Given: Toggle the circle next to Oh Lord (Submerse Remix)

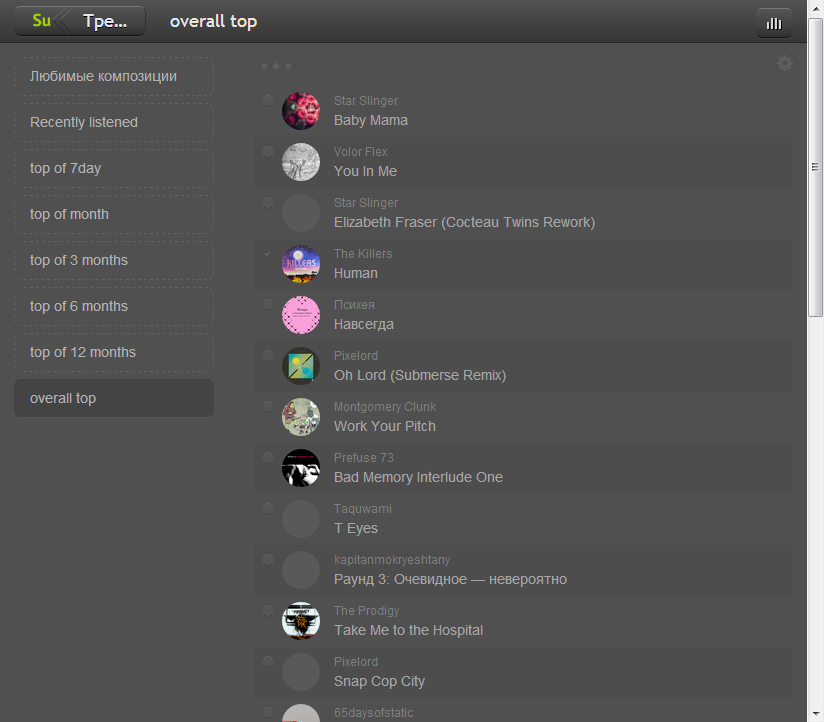Looking at the screenshot, I should 267,355.
